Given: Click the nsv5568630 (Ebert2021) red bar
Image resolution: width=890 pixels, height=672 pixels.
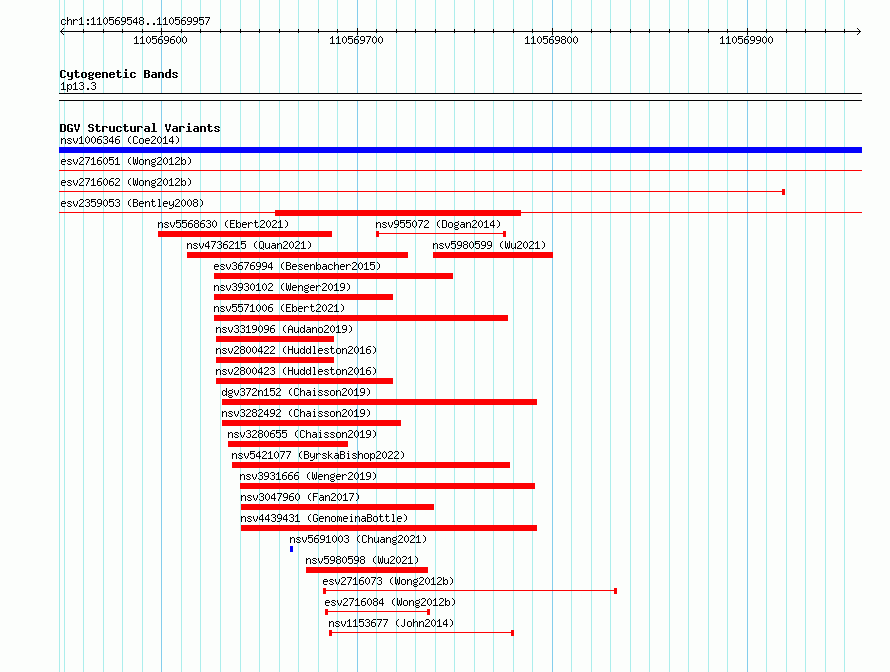Looking at the screenshot, I should point(245,234).
